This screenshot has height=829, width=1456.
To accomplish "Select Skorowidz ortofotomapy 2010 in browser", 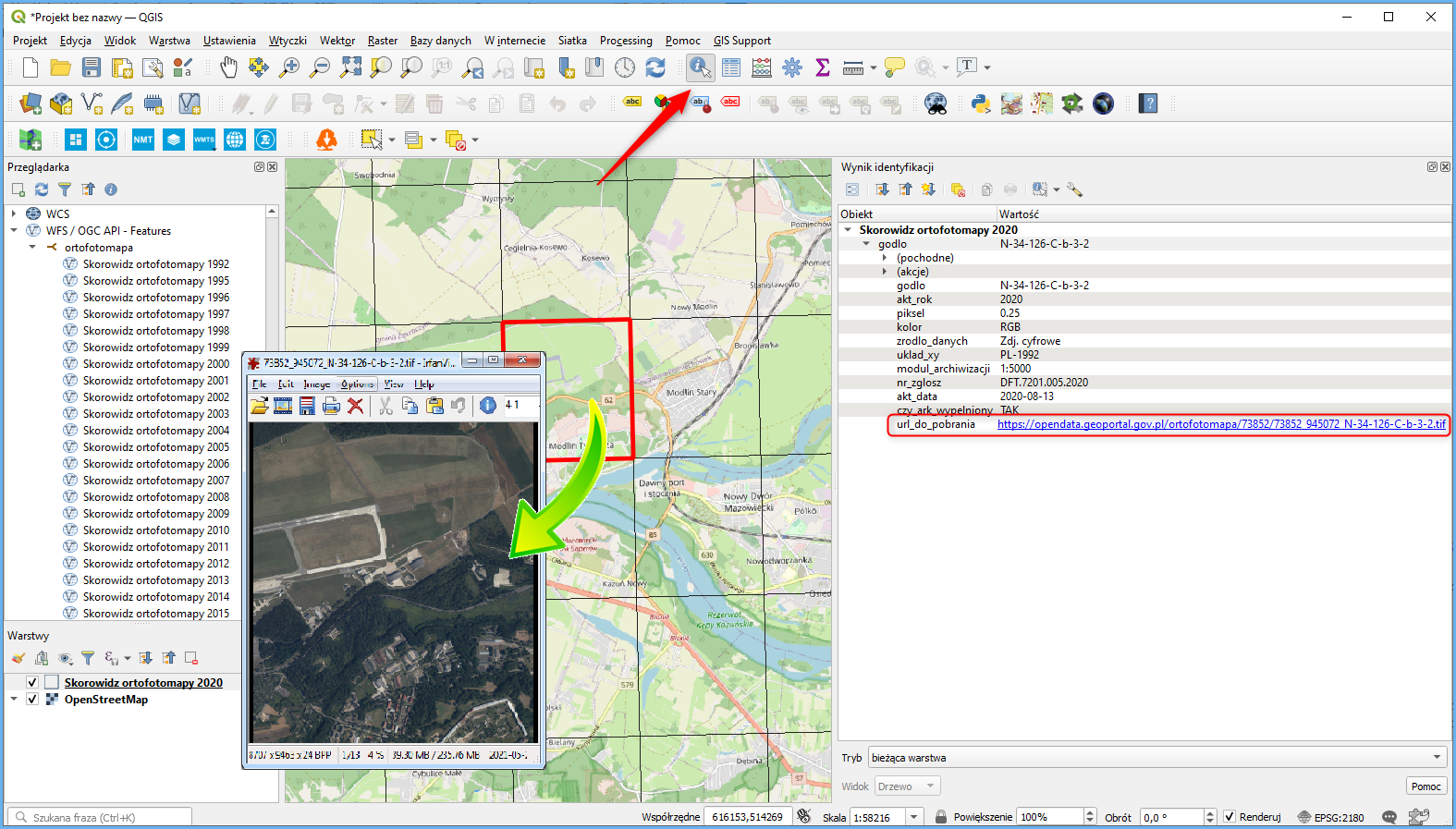I will 155,530.
